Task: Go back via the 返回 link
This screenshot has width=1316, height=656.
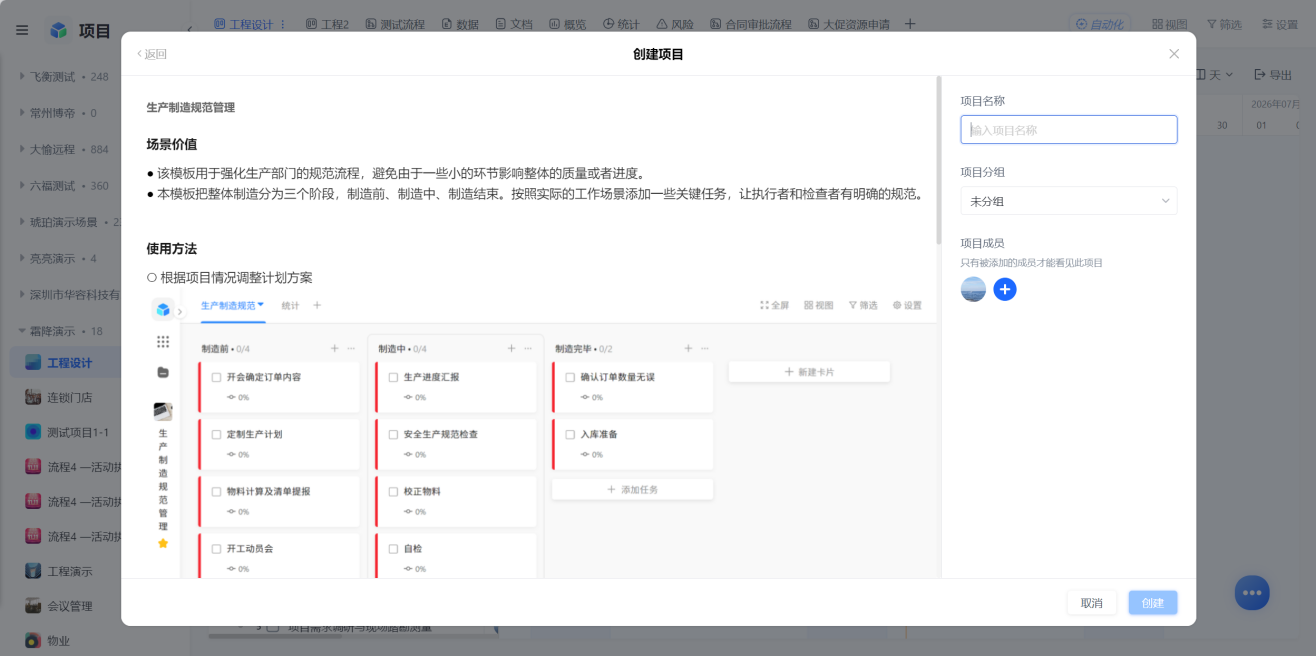Action: click(x=152, y=54)
